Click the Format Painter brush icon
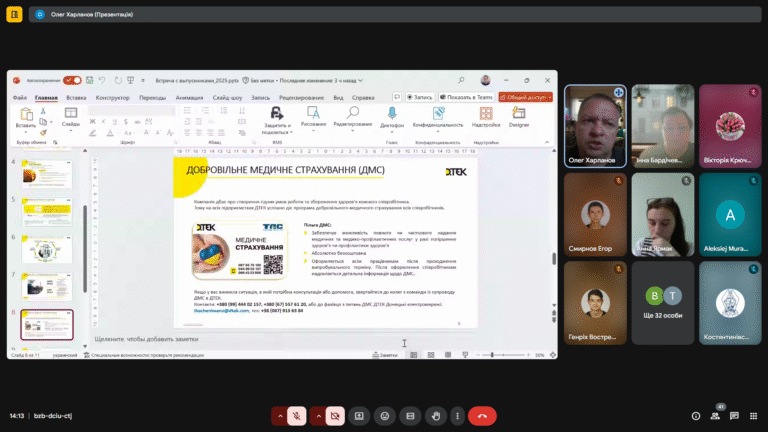The height and width of the screenshot is (432, 768). [x=43, y=132]
